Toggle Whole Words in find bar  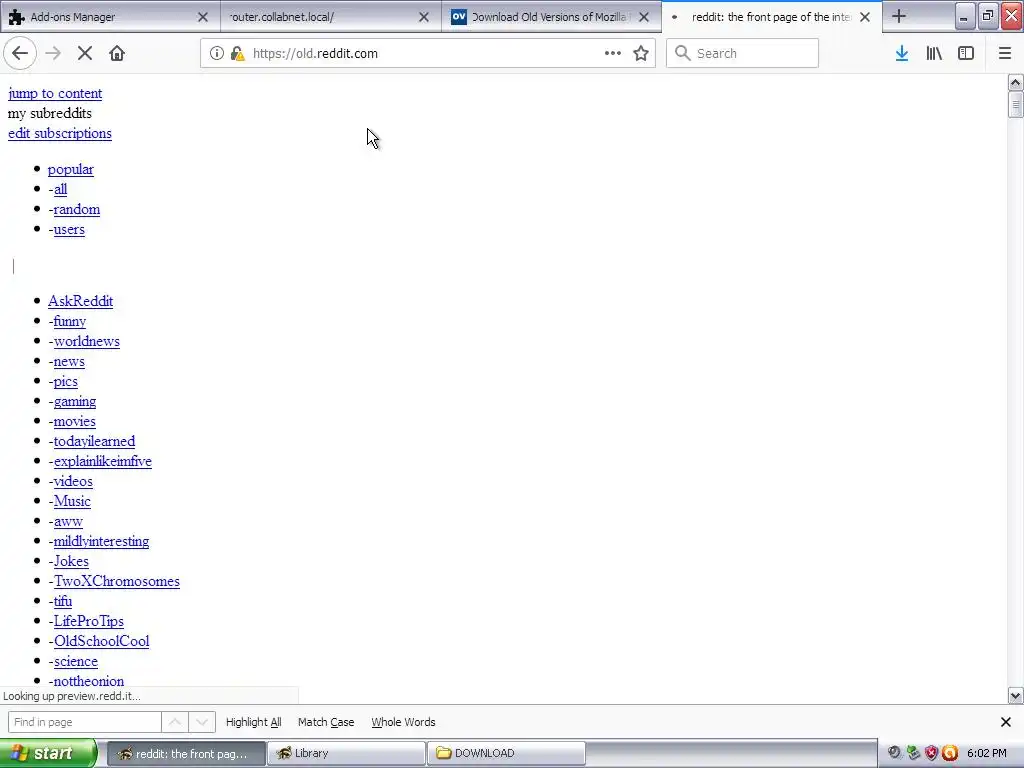point(403,722)
